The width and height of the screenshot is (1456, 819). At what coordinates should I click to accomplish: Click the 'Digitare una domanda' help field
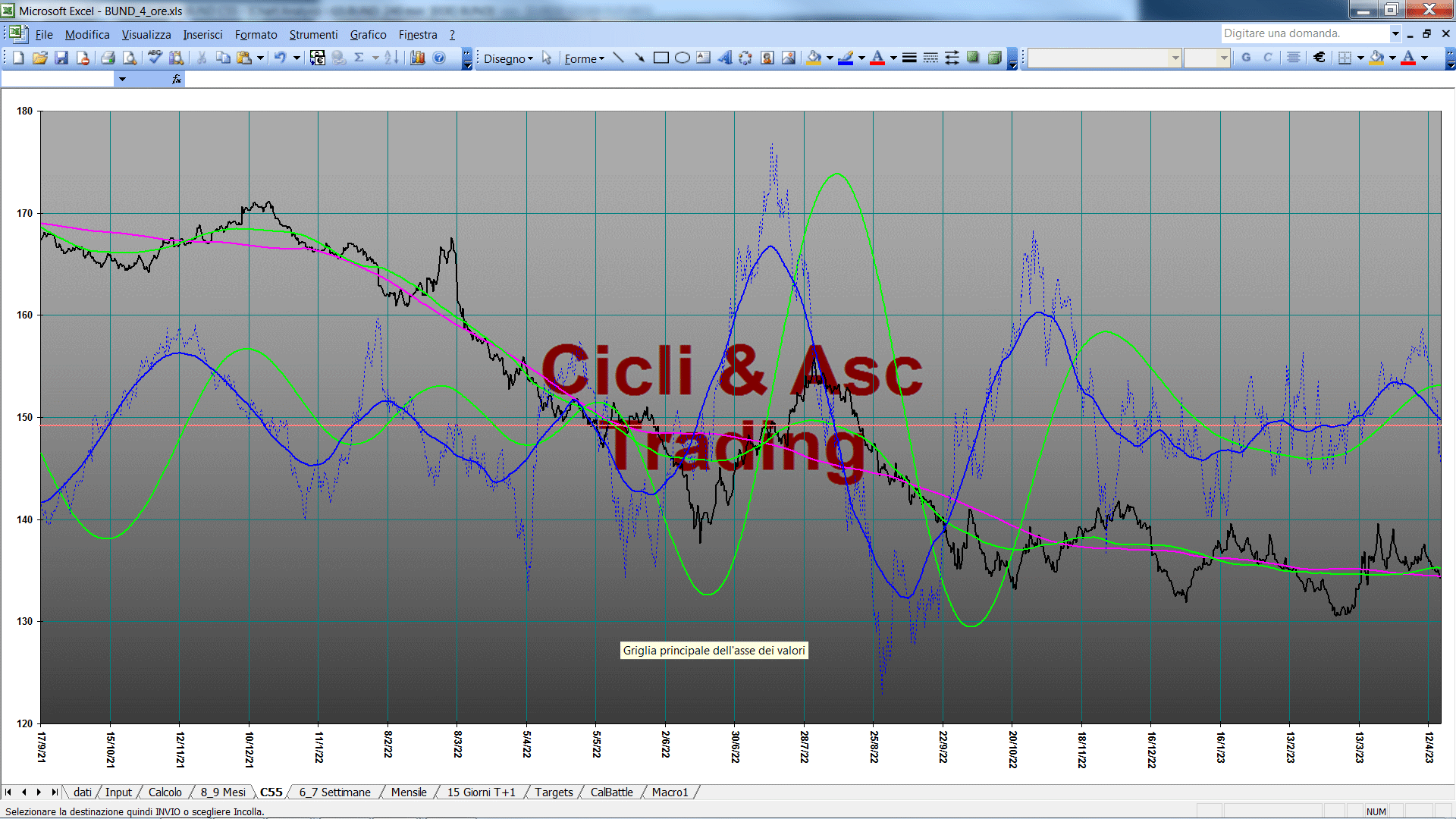1305,33
